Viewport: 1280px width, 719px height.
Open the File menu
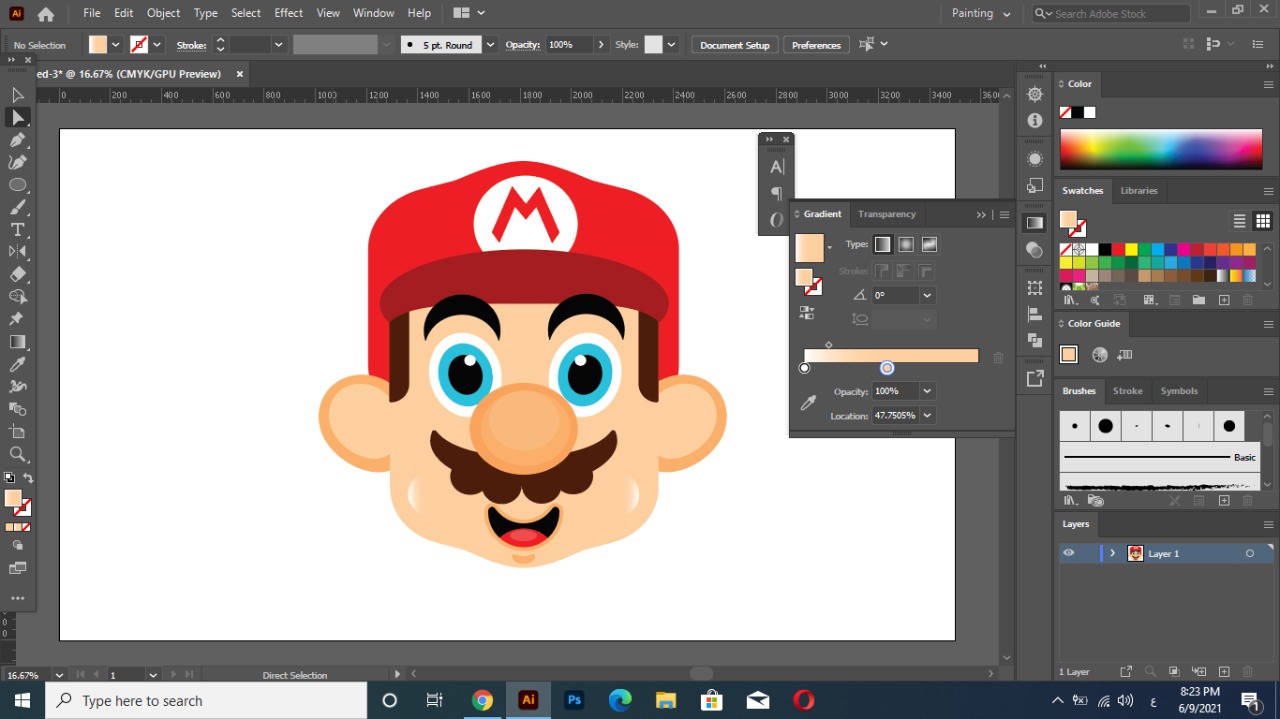[92, 13]
